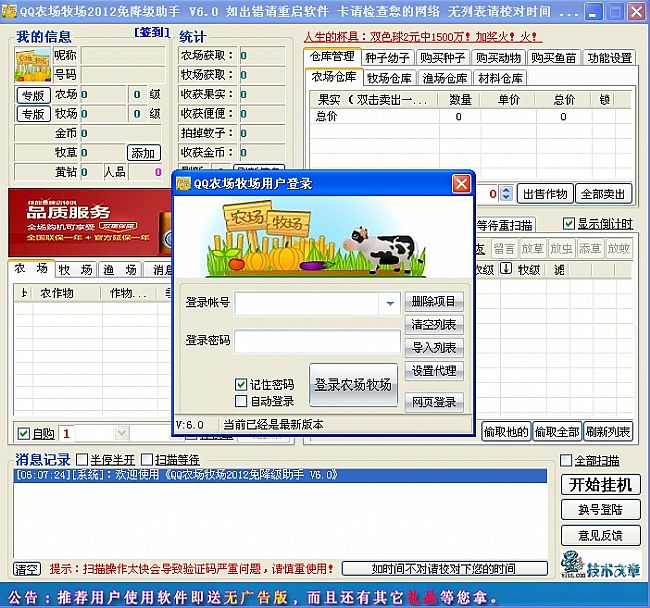This screenshot has width=650, height=608.
Task: Click the 换号登陆 button
Action: [x=601, y=510]
